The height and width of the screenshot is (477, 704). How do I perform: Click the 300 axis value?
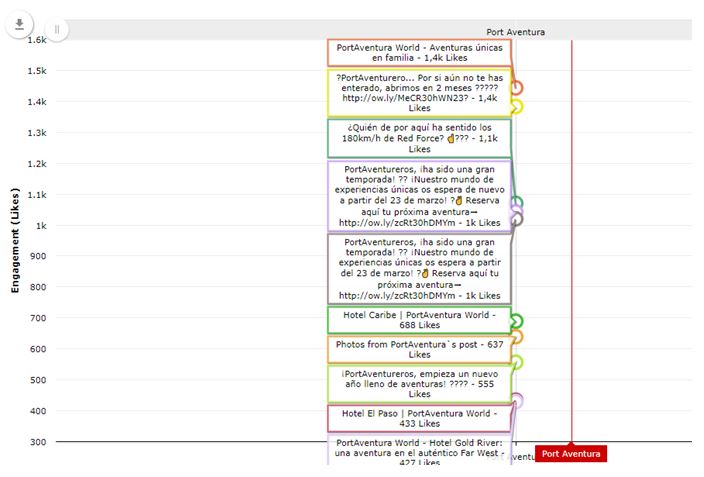tap(38, 442)
